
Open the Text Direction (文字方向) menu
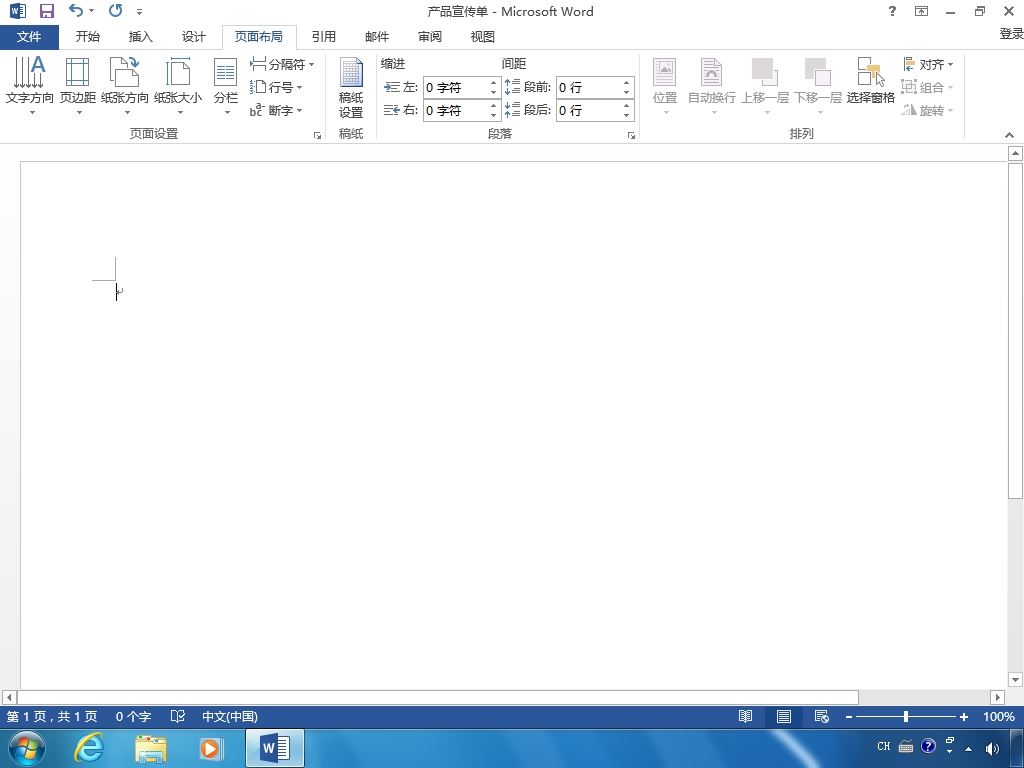[x=29, y=86]
